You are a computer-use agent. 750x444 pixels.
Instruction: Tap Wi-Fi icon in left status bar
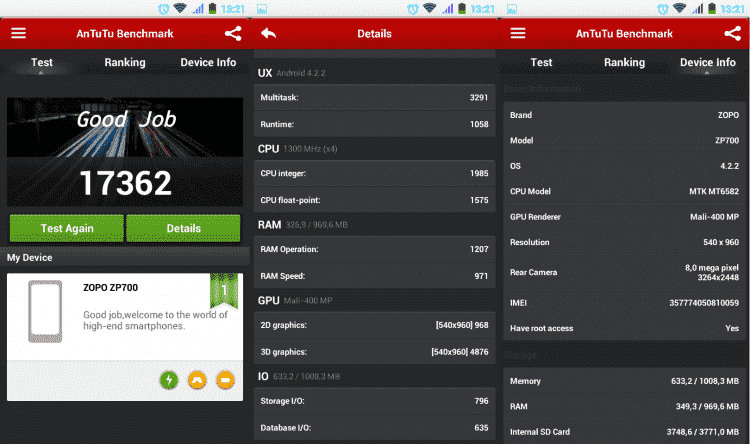pos(180,8)
